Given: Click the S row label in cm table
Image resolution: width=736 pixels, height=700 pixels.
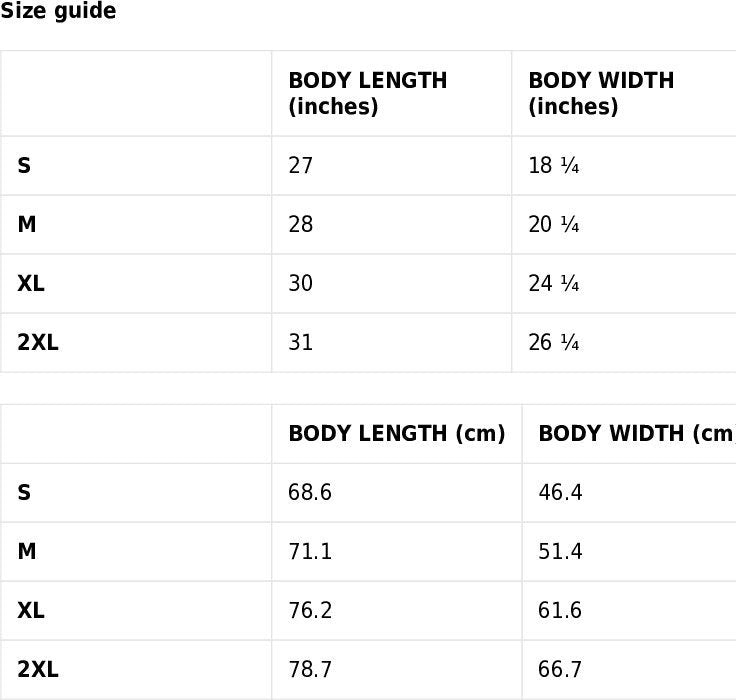Looking at the screenshot, I should tap(24, 493).
